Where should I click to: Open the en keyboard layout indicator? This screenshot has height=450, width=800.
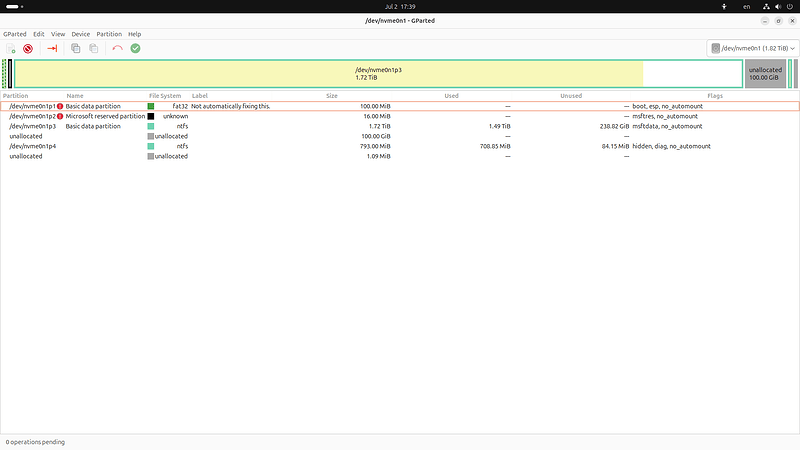coord(746,7)
